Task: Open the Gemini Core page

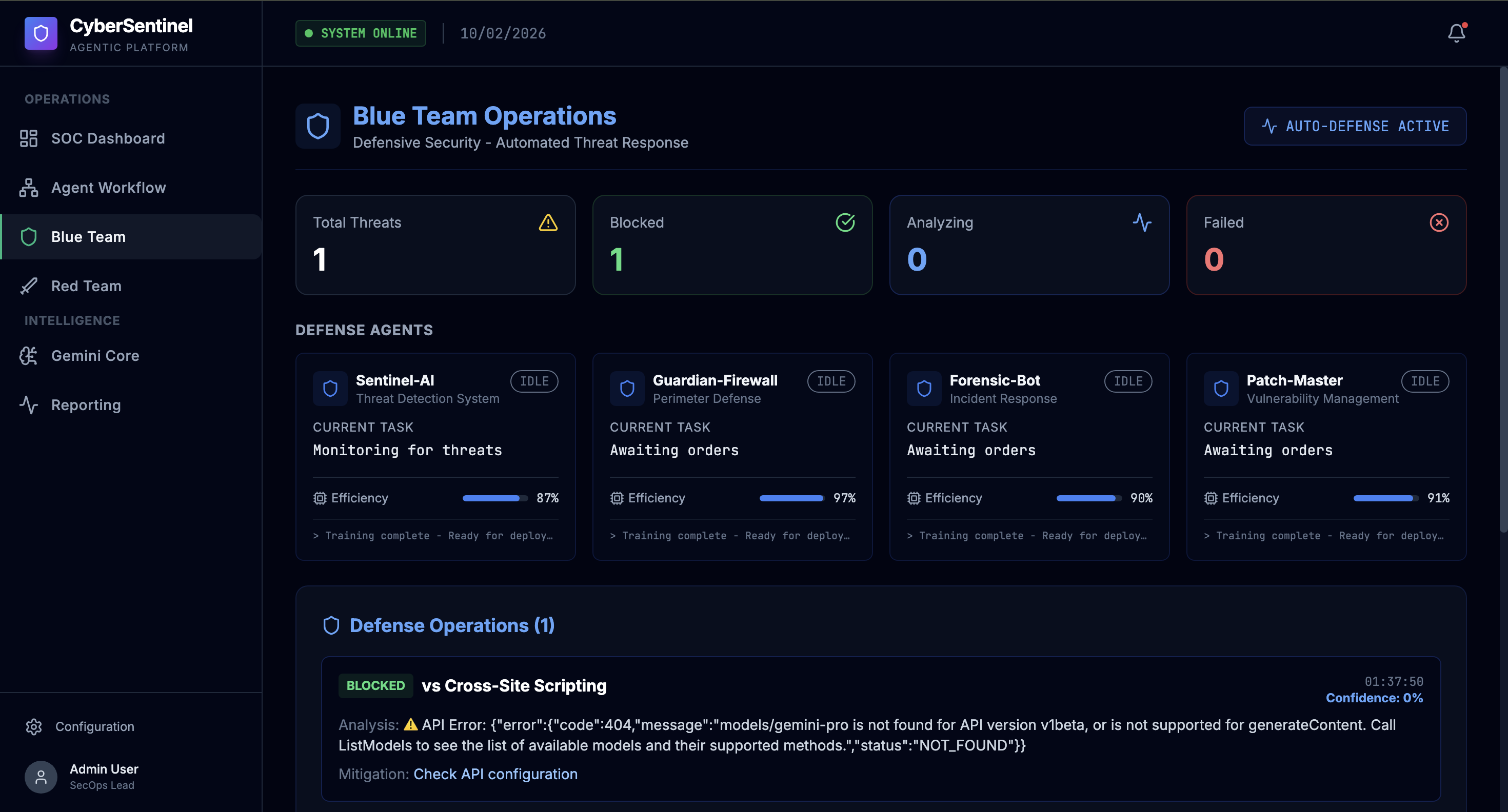Action: (x=95, y=355)
